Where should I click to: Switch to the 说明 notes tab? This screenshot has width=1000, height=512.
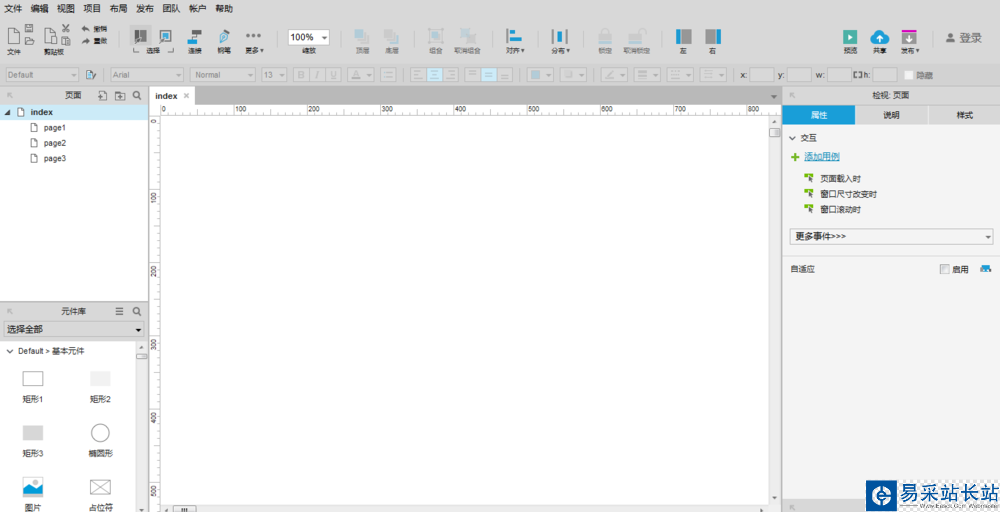click(892, 115)
